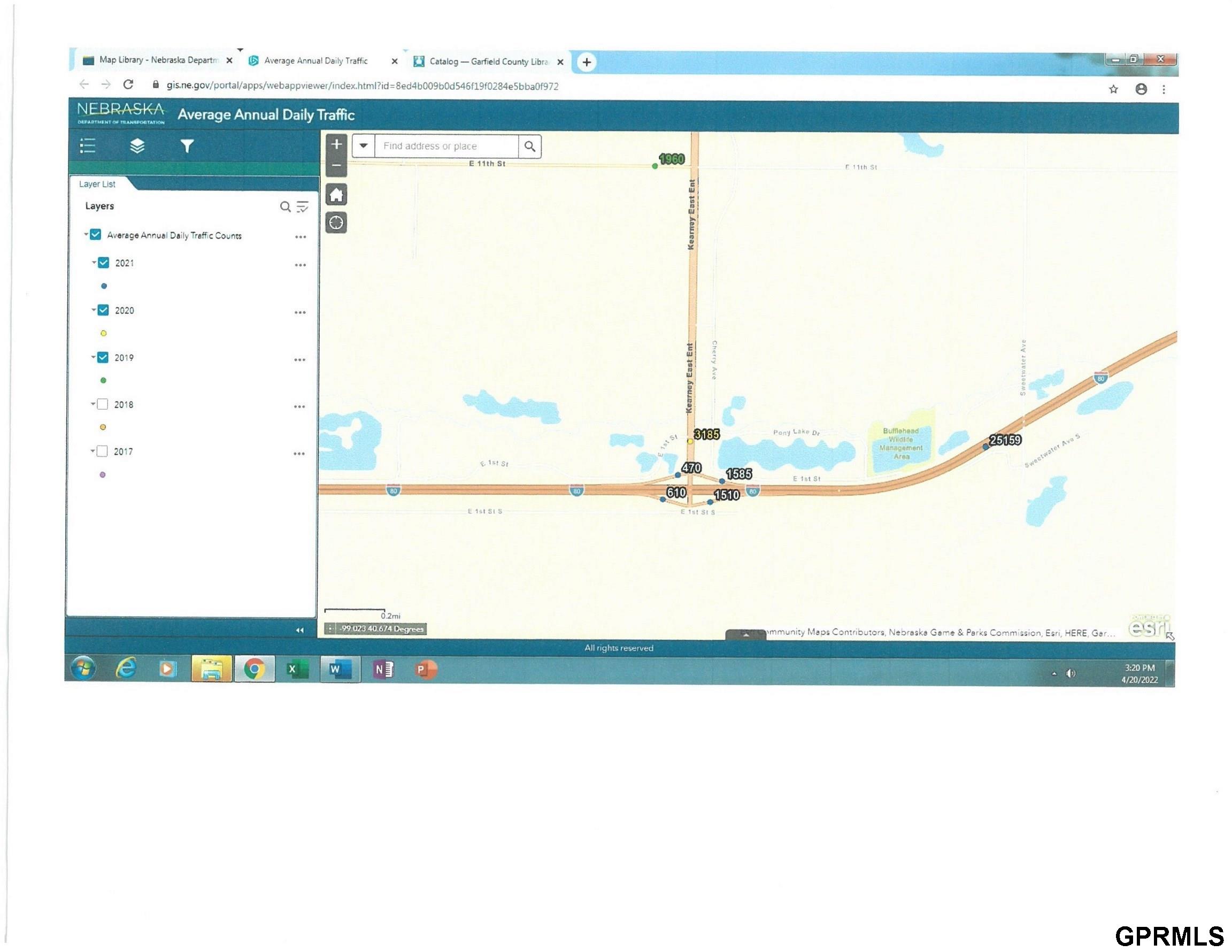The image size is (1232, 952).
Task: Open search source dropdown arrow
Action: 364,145
